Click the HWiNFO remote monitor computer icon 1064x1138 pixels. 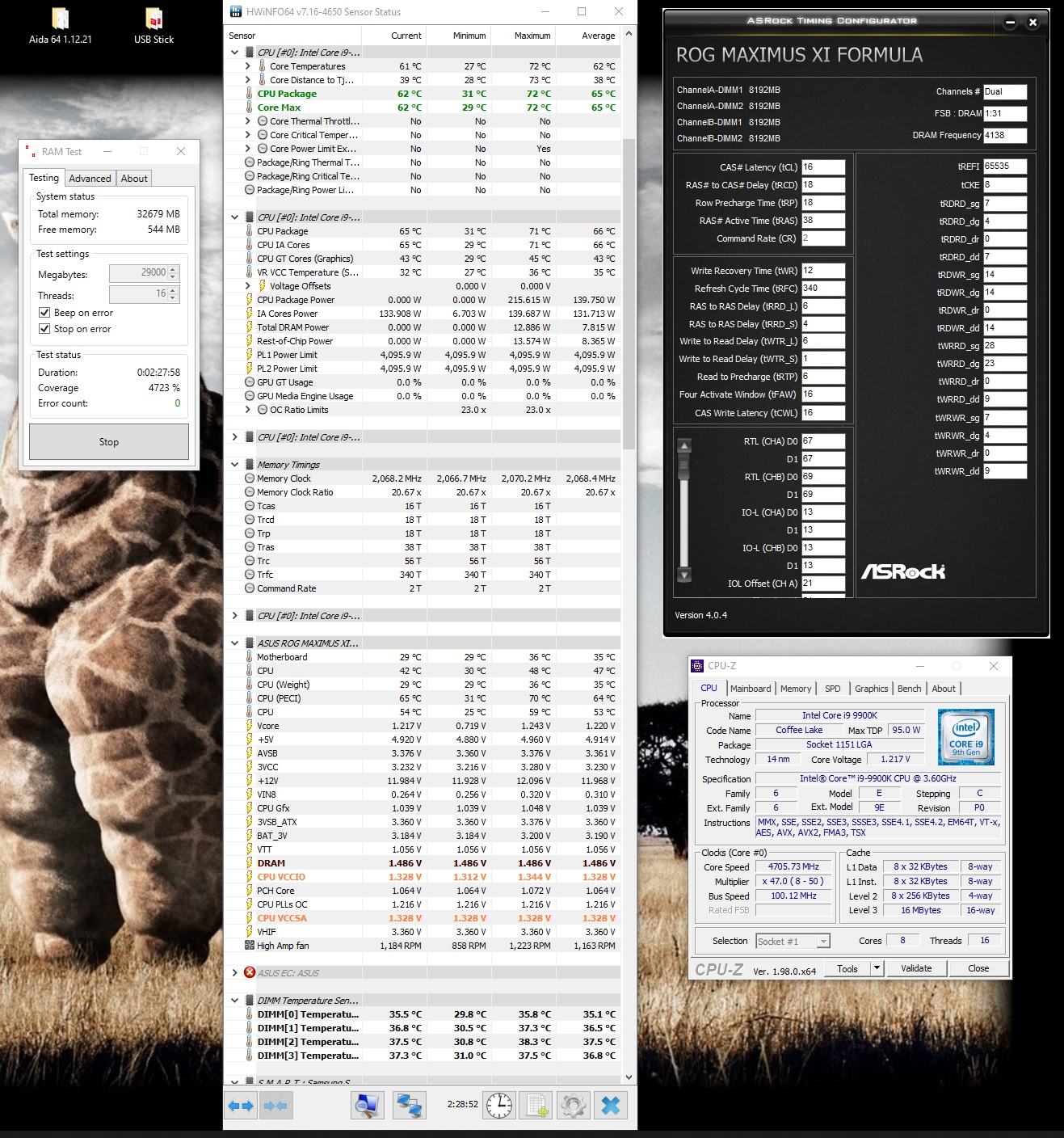368,1106
